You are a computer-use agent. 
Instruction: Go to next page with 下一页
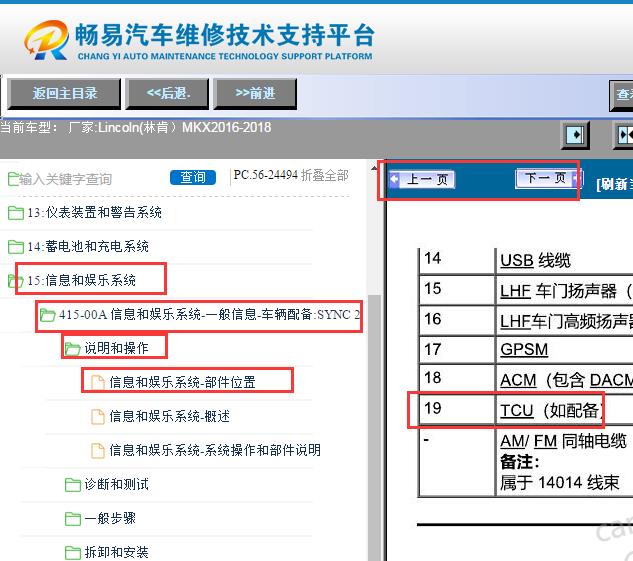click(549, 178)
